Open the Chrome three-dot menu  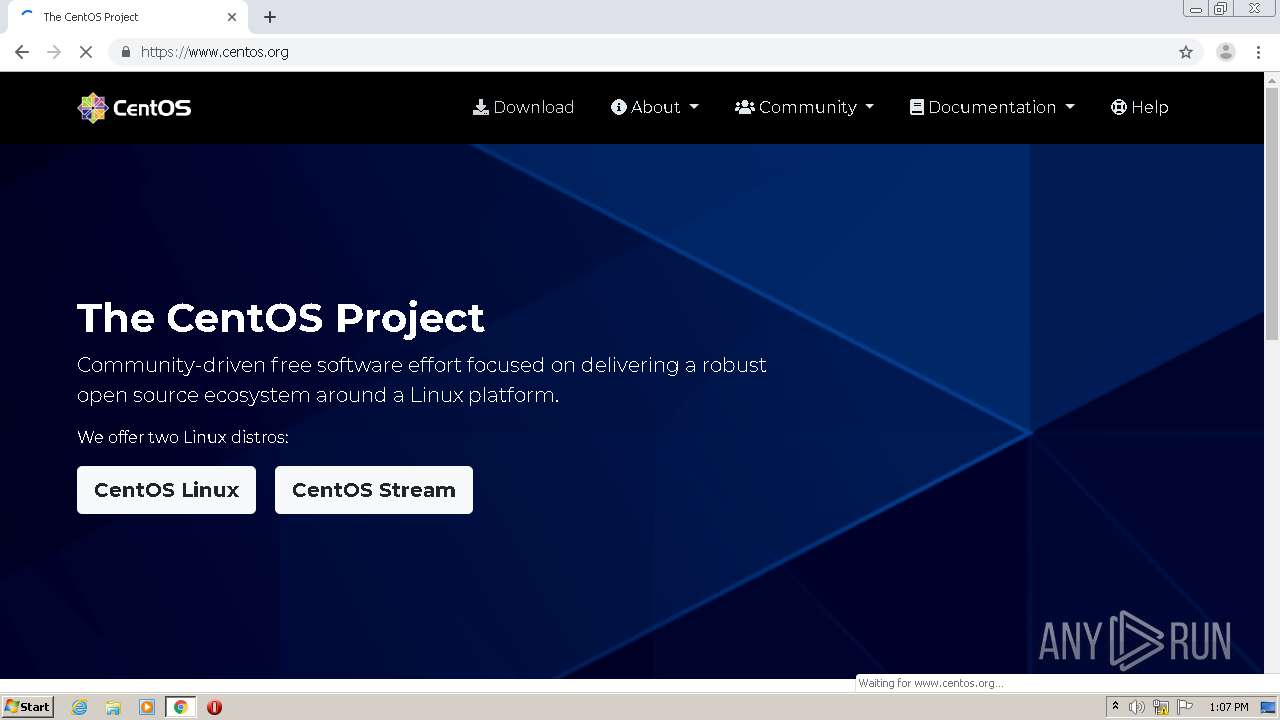1259,52
